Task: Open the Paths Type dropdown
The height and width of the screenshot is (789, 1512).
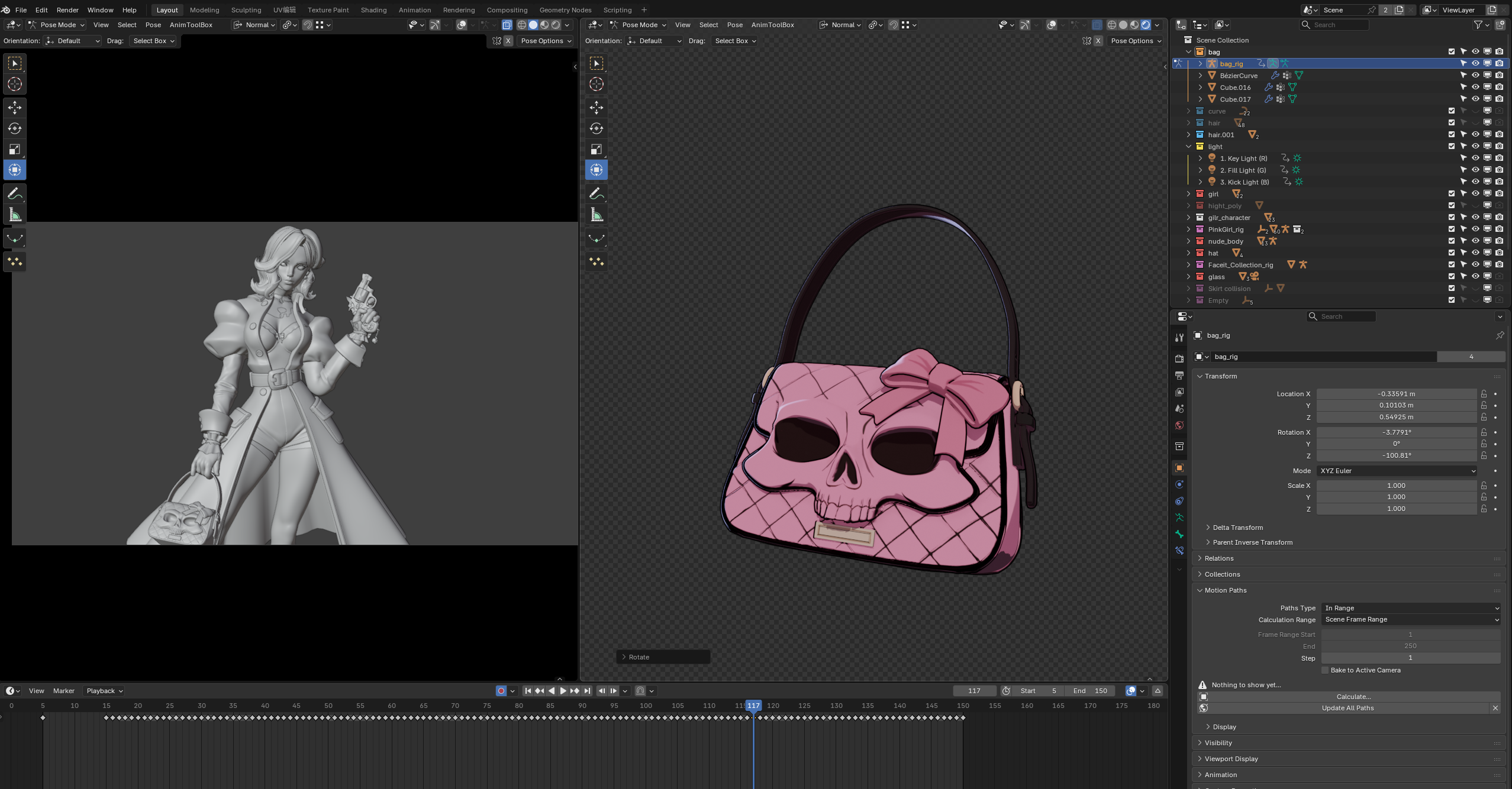Action: coord(1411,608)
